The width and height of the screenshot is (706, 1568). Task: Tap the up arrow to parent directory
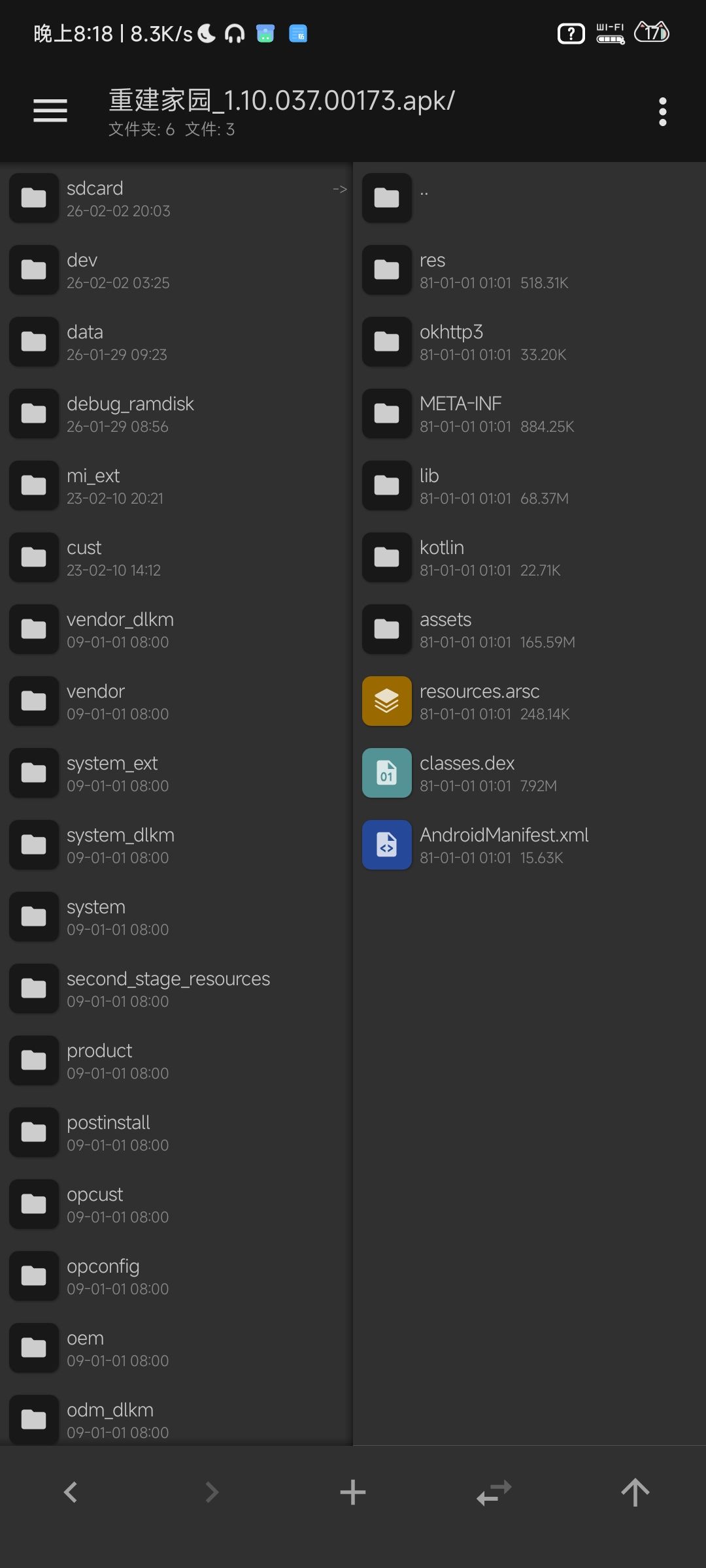(635, 1492)
